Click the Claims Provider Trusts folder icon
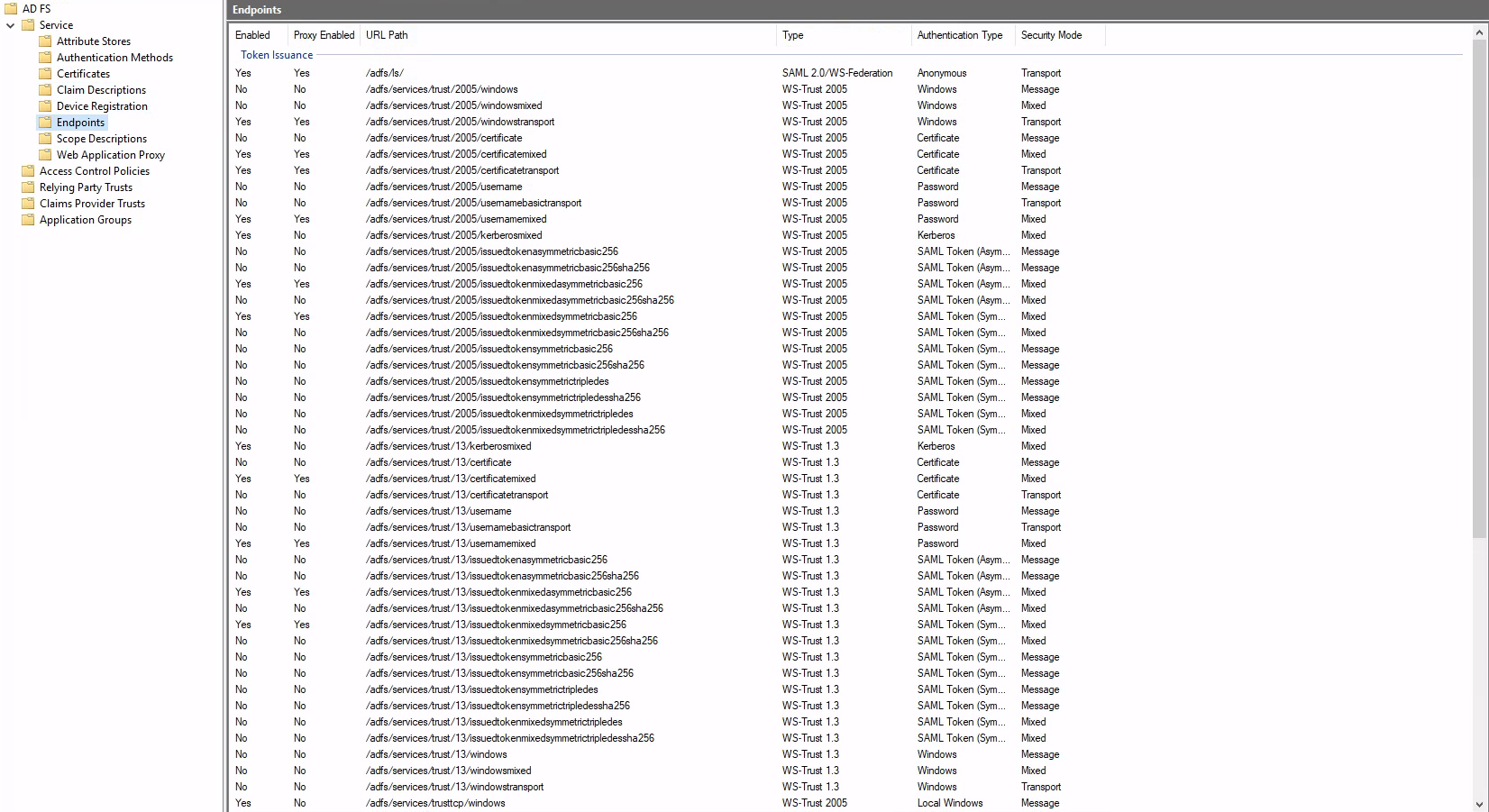The width and height of the screenshot is (1489, 812). pos(28,203)
